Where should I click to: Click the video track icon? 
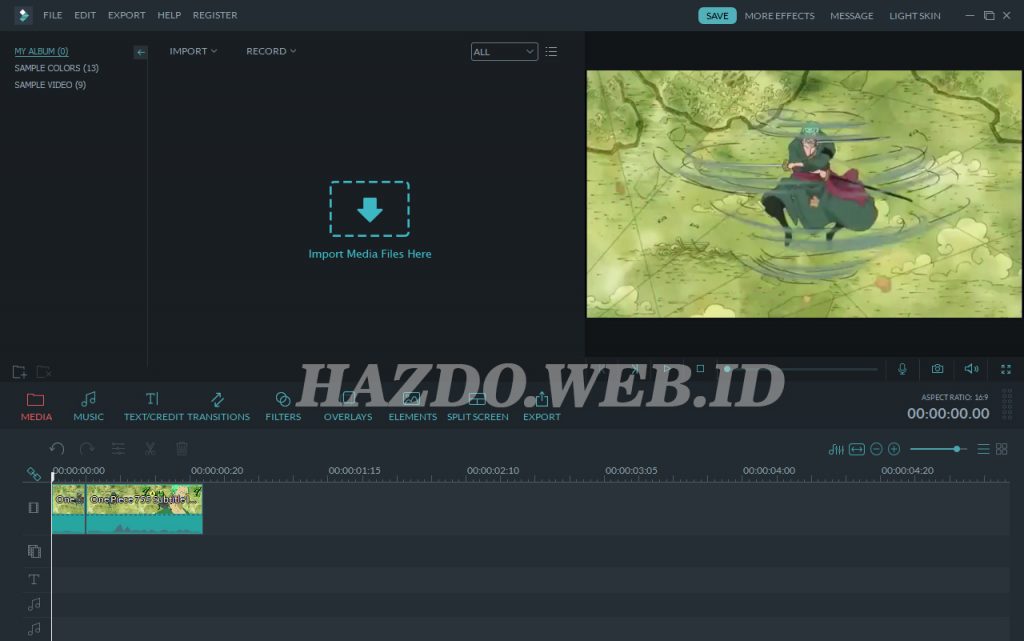click(x=33, y=507)
